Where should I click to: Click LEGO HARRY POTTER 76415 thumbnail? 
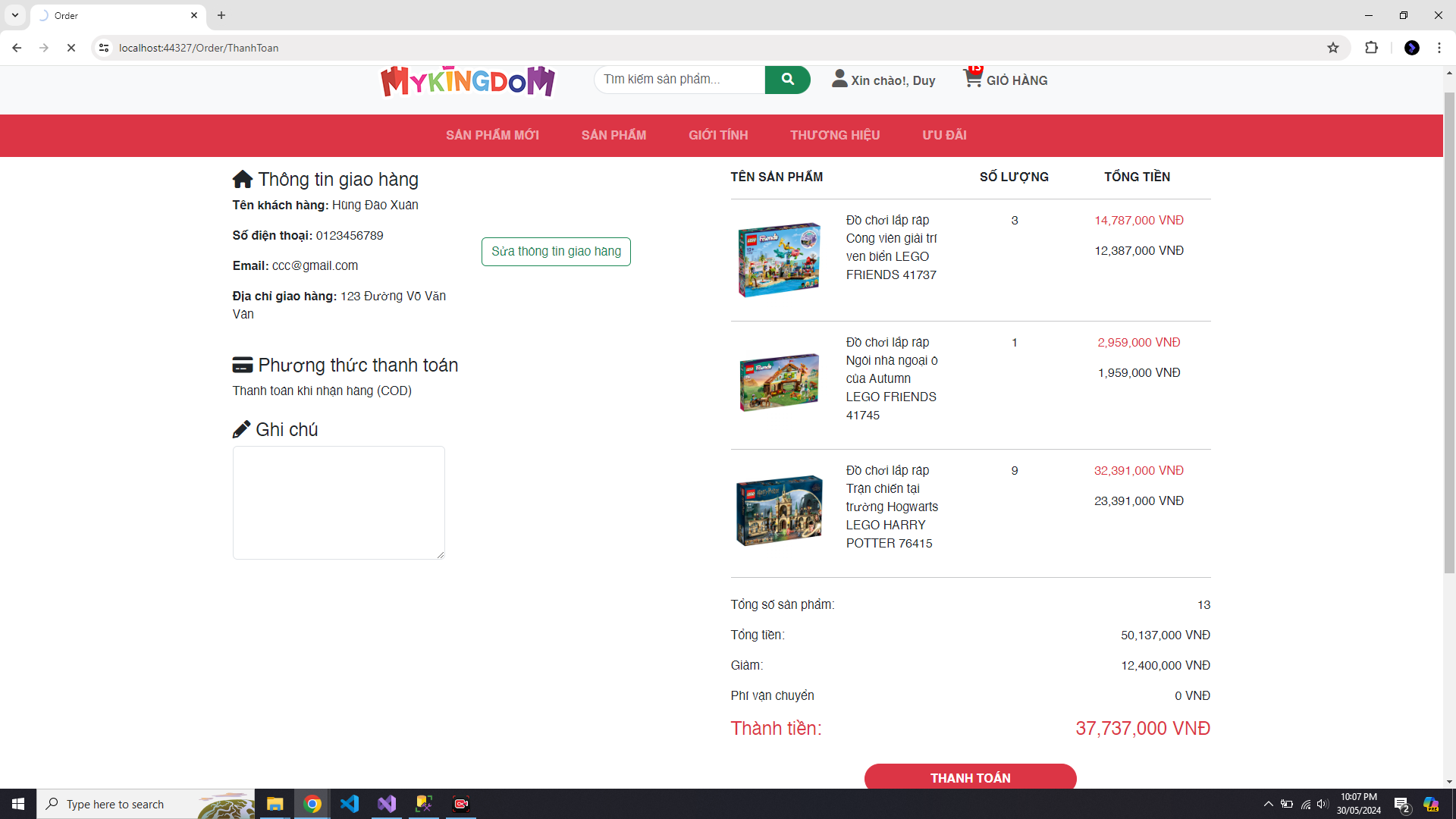pyautogui.click(x=780, y=510)
